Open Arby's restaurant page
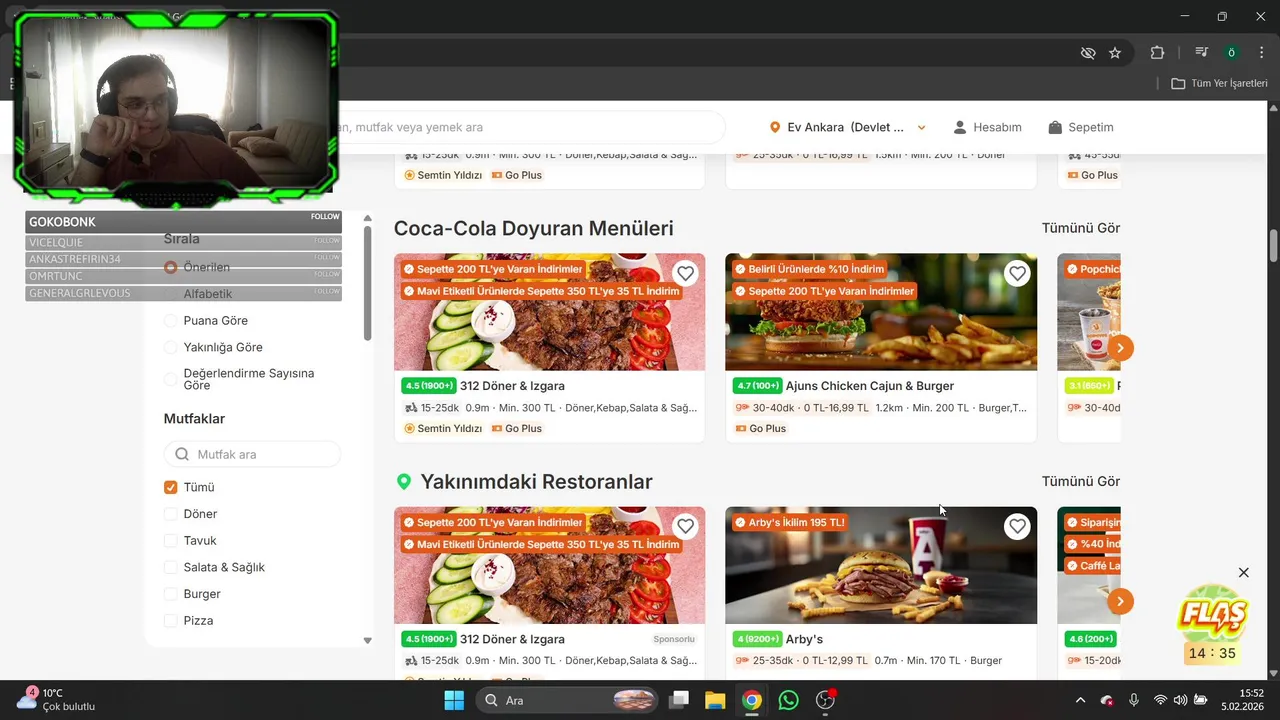 [x=804, y=639]
